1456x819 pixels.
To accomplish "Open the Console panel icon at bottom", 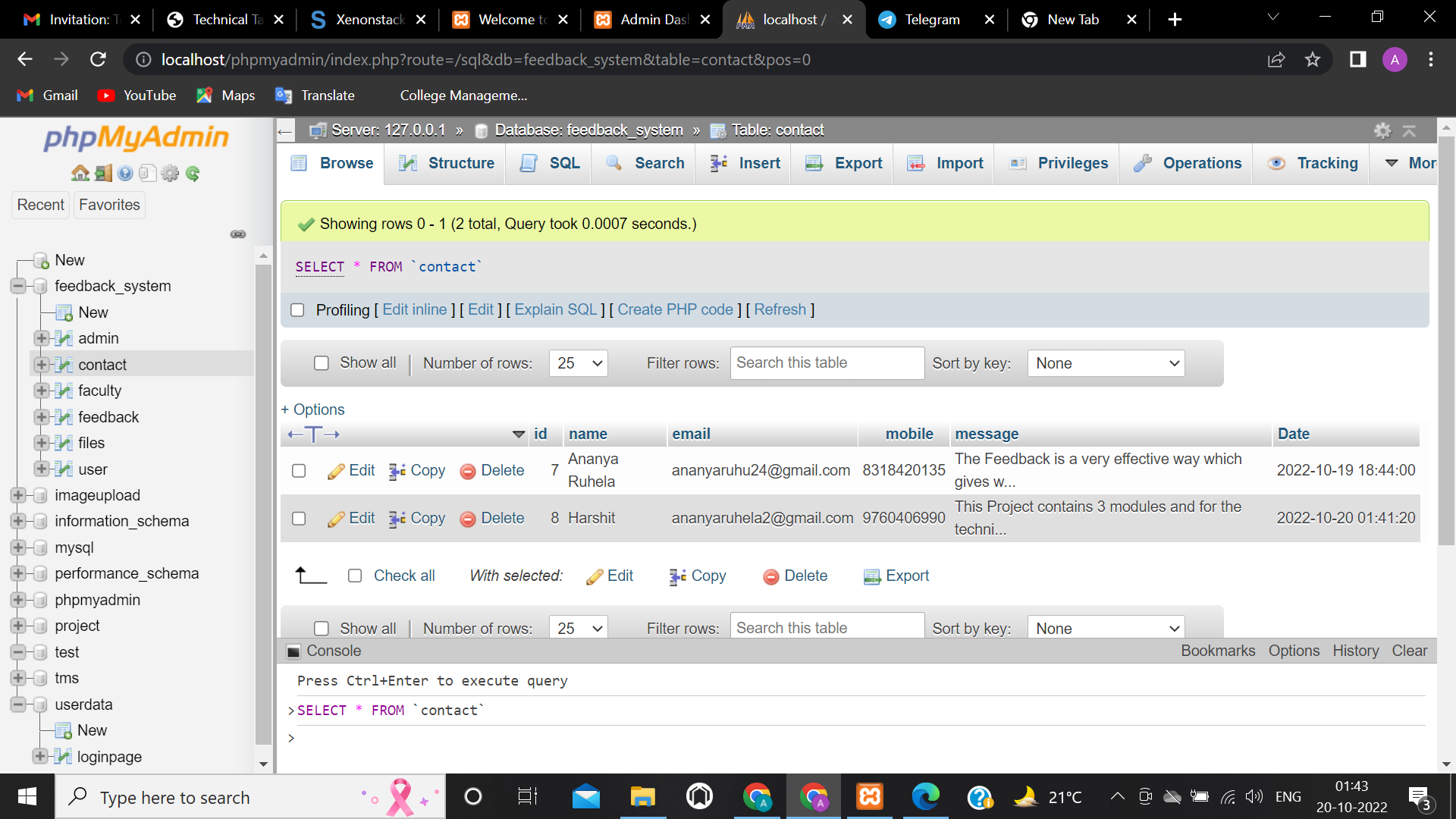I will (294, 651).
